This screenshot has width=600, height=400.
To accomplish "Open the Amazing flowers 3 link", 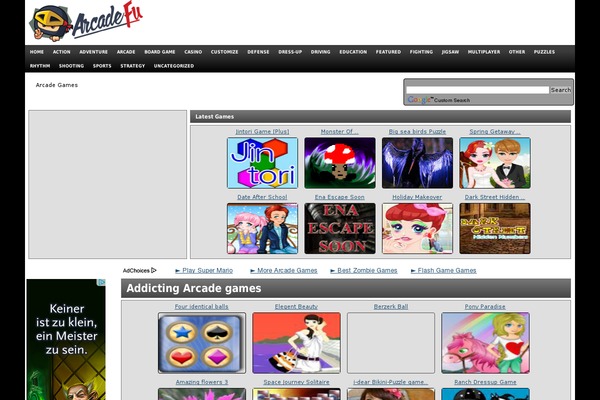I will coord(202,382).
